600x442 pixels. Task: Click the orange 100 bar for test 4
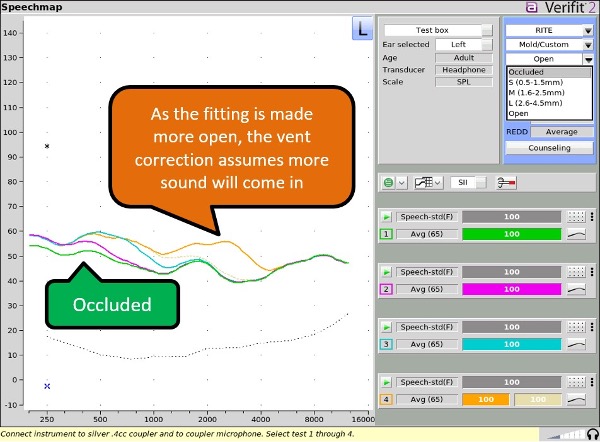486,400
